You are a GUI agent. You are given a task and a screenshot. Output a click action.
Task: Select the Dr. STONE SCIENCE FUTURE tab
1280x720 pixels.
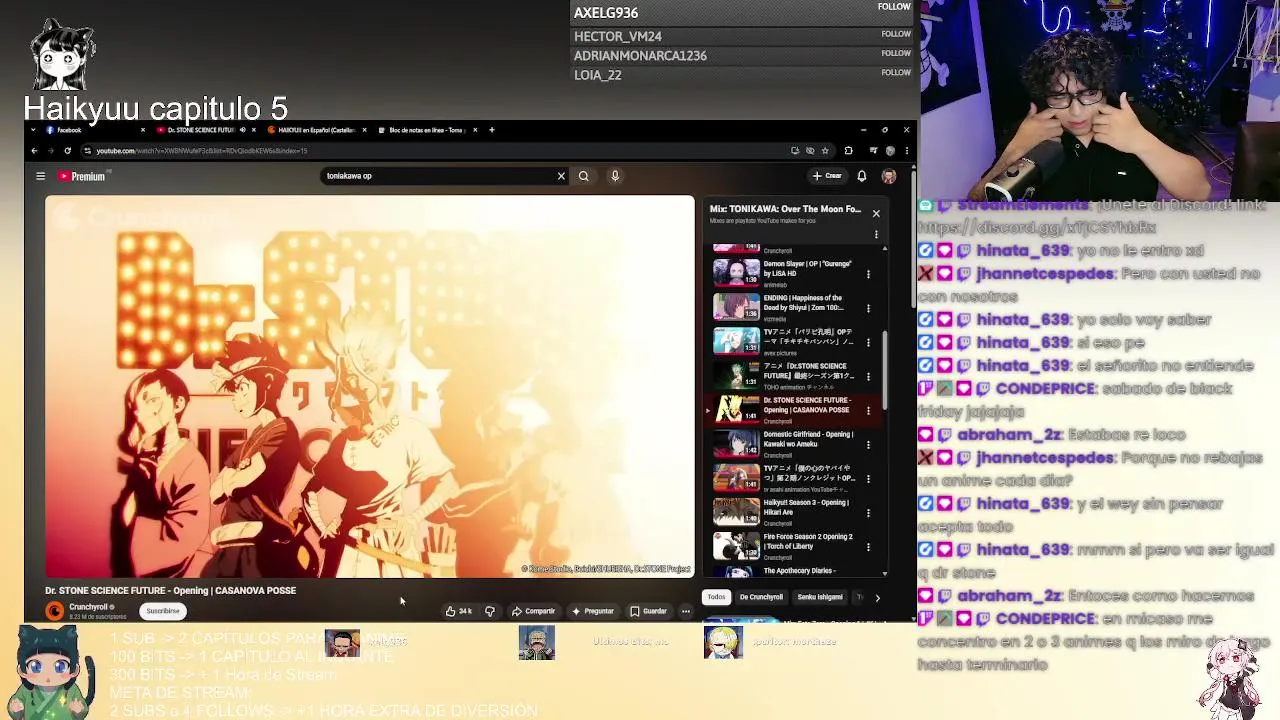[205, 130]
